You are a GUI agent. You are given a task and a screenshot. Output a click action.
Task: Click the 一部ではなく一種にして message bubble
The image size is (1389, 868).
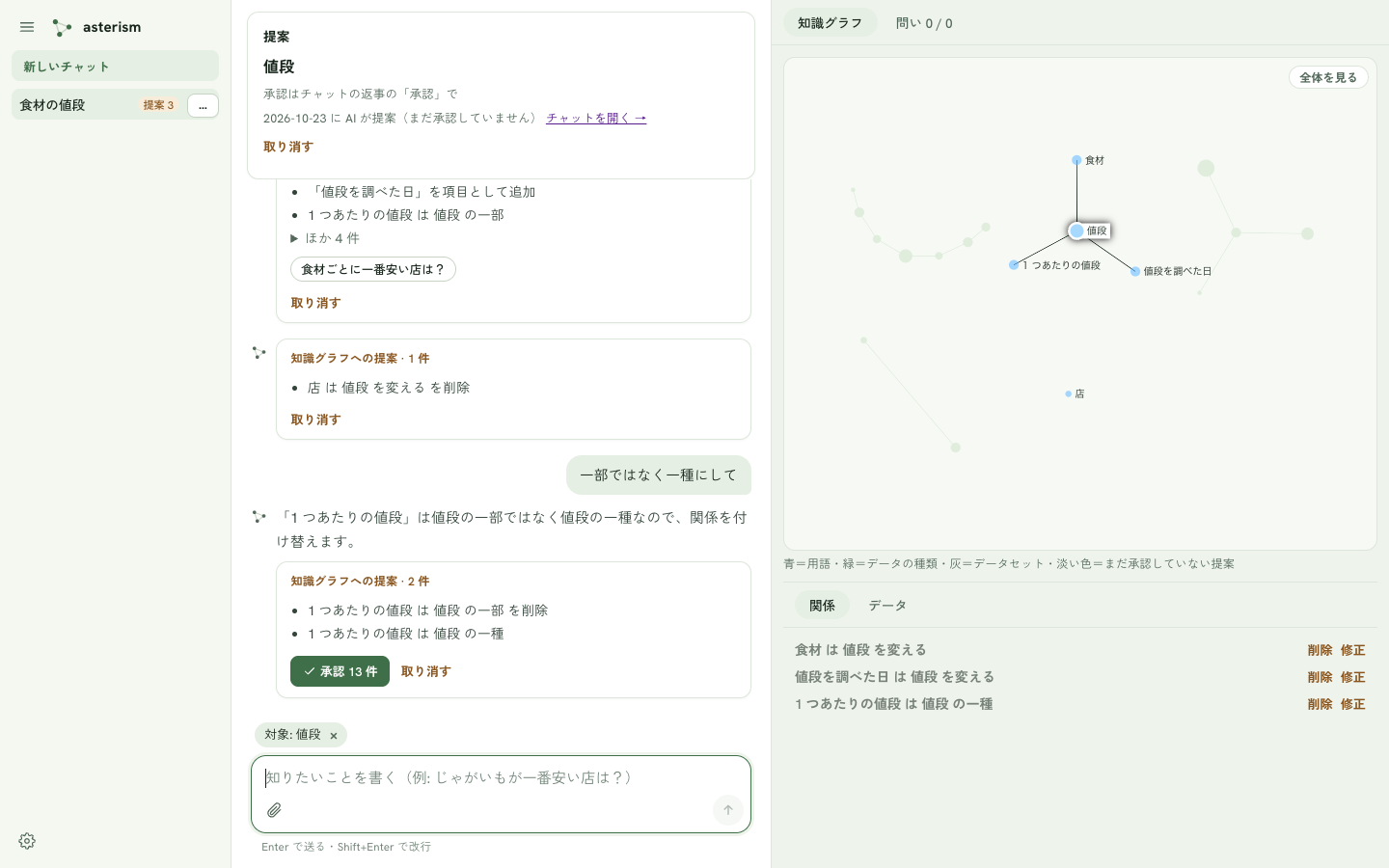tap(659, 475)
